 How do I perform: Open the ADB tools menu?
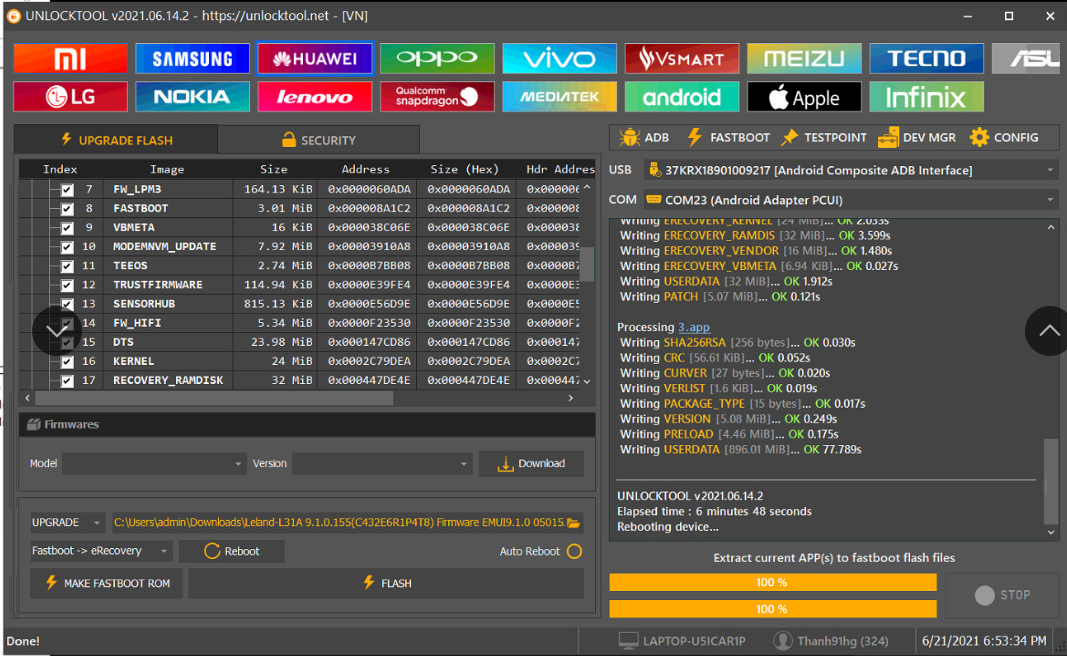(644, 137)
